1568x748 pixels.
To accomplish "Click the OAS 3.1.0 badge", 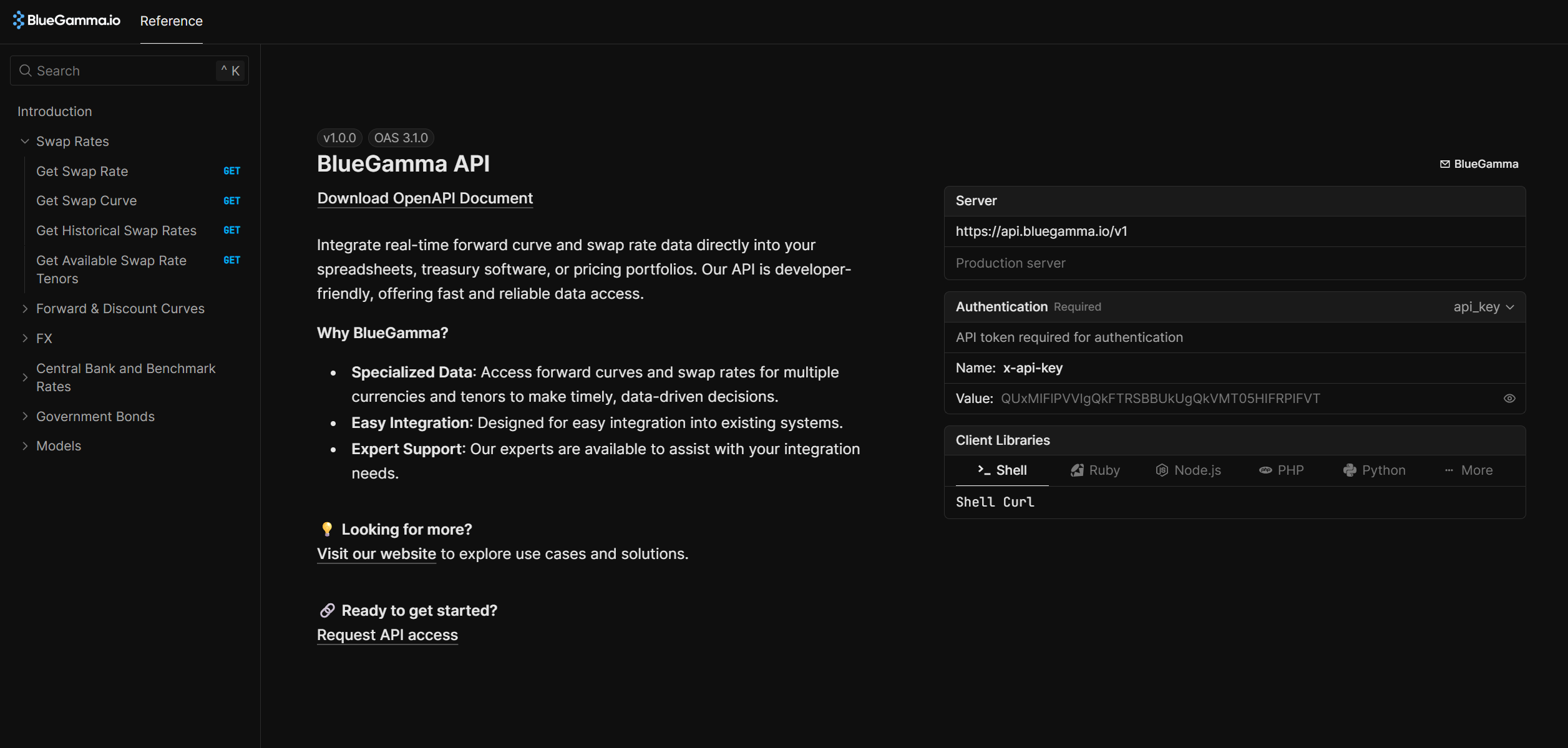I will [x=401, y=138].
